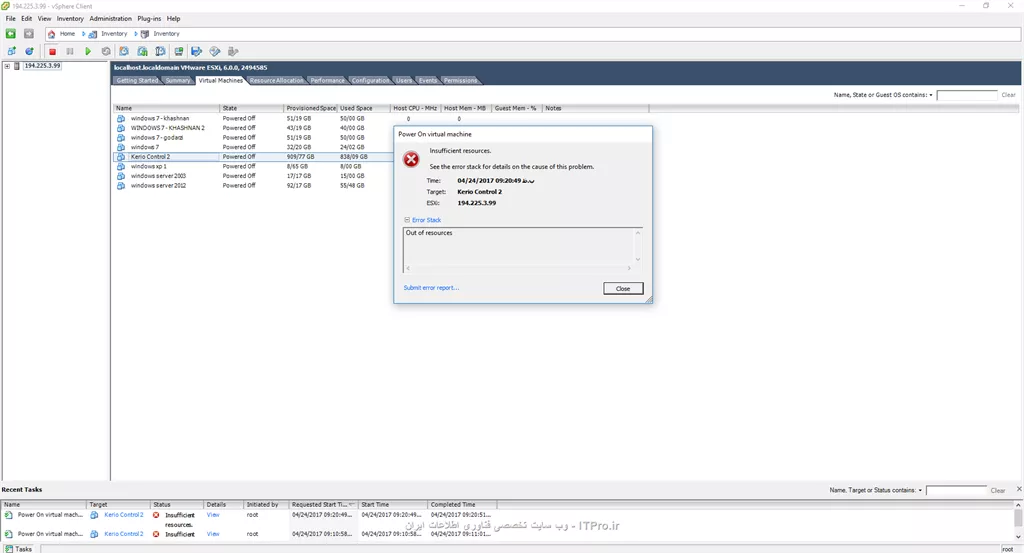Switch to the Permissions tab
The width and height of the screenshot is (1024, 553).
(460, 80)
